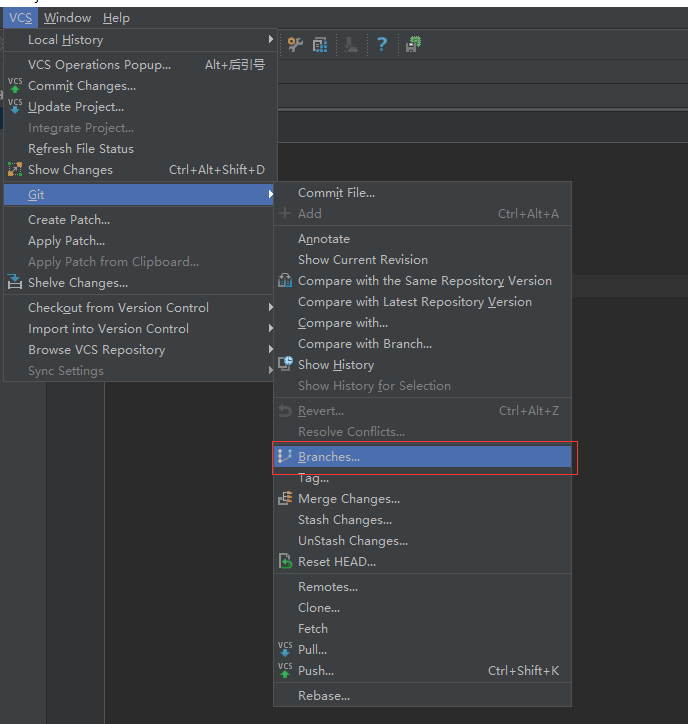Choose Apply Patch from Clipboard entry
This screenshot has width=688, height=724.
[x=139, y=262]
